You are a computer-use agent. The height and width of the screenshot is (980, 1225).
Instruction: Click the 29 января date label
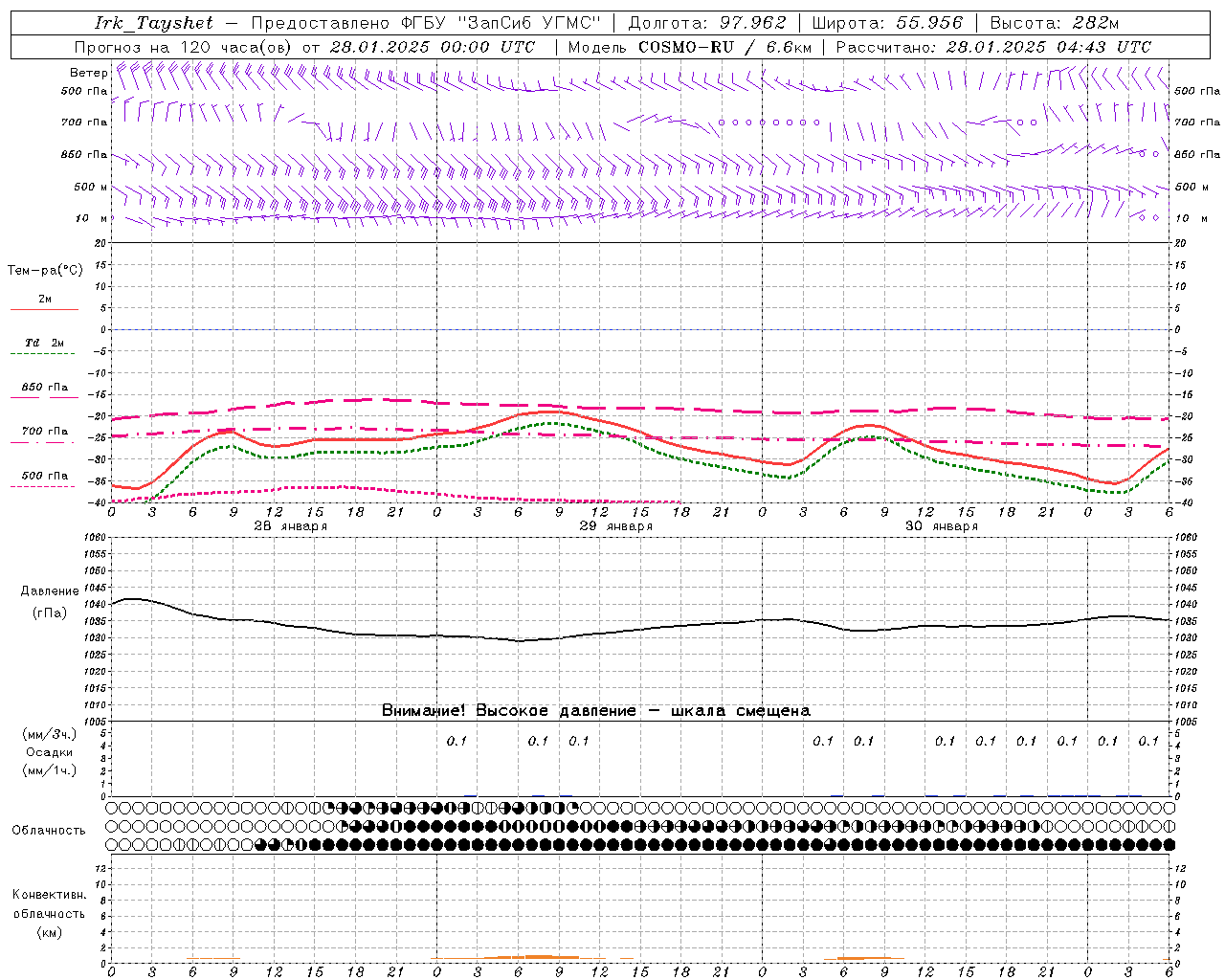615,526
